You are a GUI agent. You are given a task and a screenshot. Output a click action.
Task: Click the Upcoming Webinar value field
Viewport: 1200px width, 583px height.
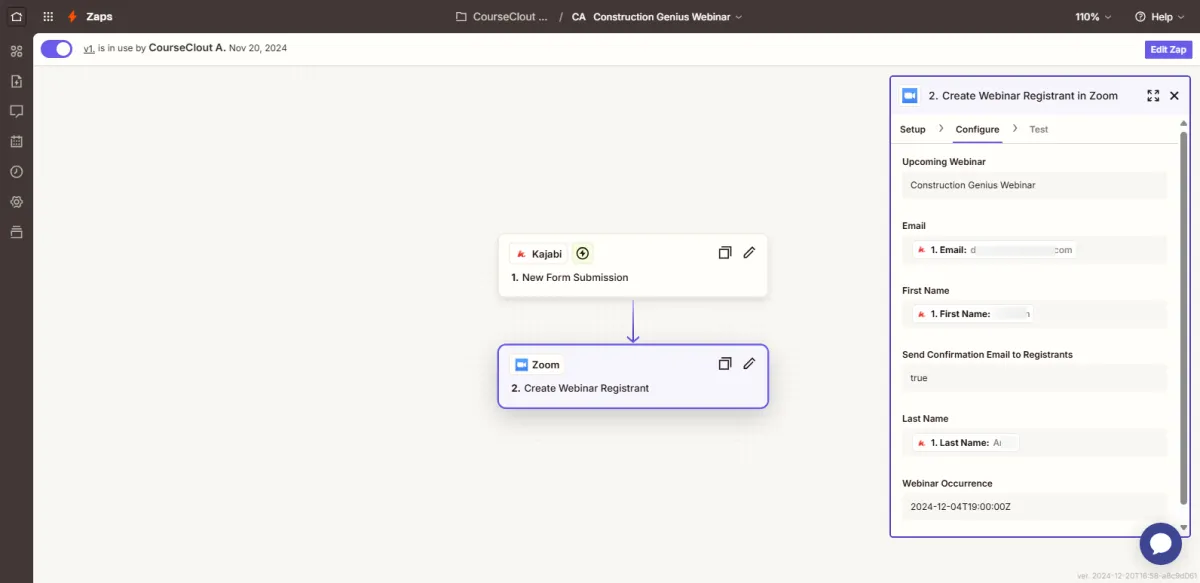1034,185
